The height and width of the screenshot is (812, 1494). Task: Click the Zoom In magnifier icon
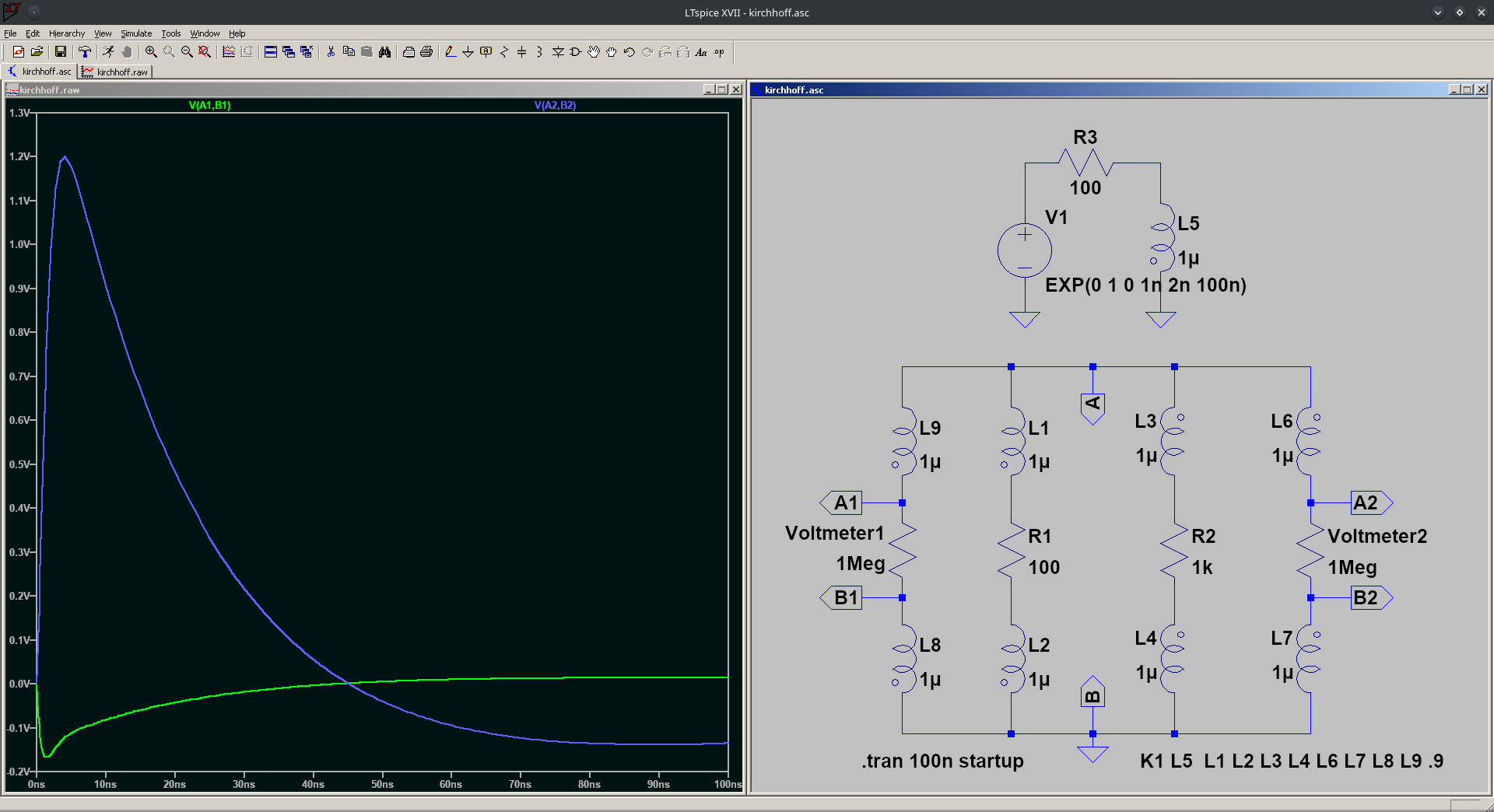[x=151, y=52]
